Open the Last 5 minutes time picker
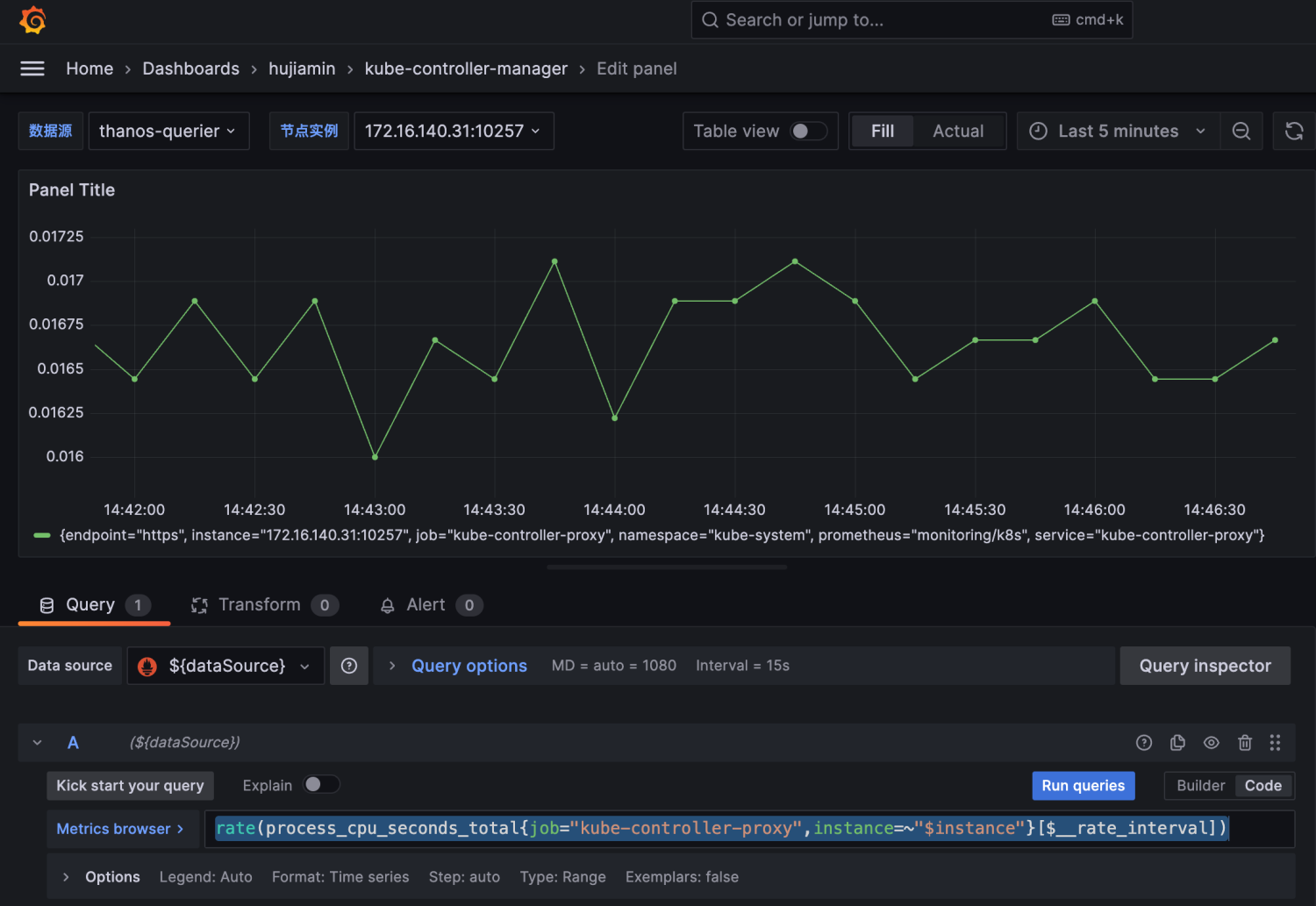 tap(1118, 132)
